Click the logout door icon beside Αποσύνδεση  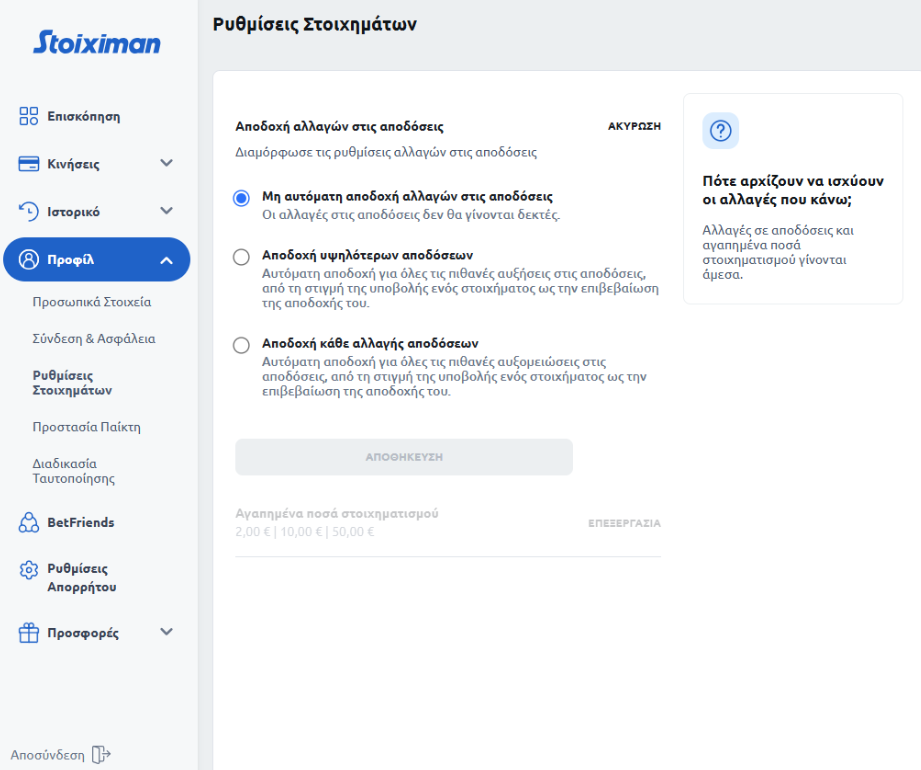(100, 755)
